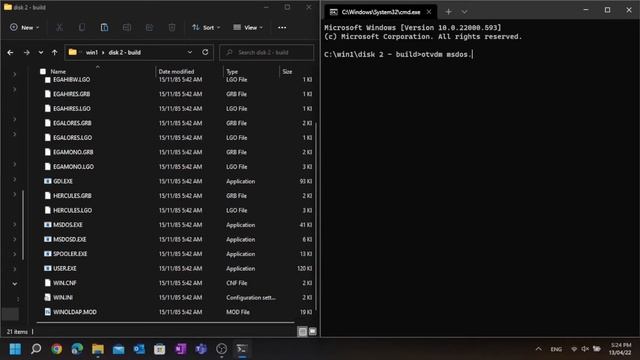This screenshot has height=360, width=640.
Task: Open the terminal profiles dropdown chevron
Action: click(464, 12)
